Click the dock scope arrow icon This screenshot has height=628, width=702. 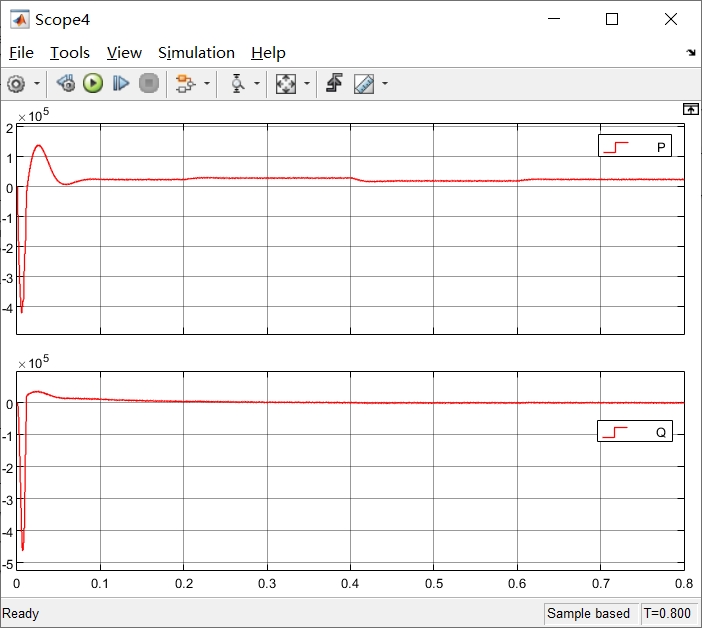tap(691, 52)
